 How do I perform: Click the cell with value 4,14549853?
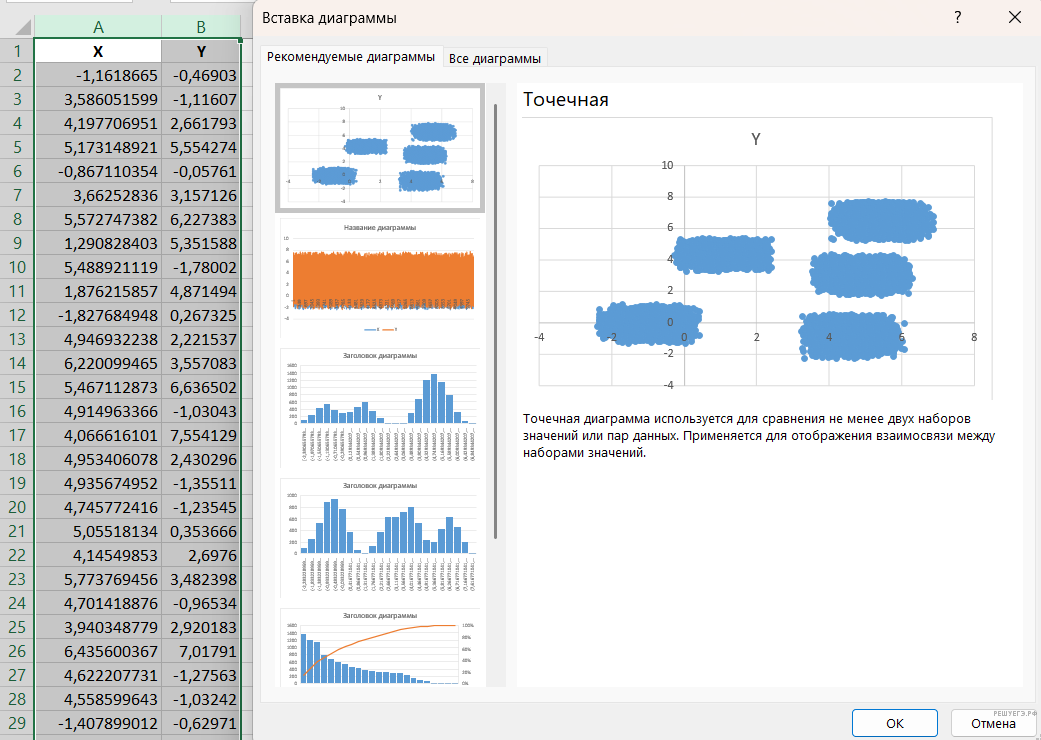pos(98,555)
